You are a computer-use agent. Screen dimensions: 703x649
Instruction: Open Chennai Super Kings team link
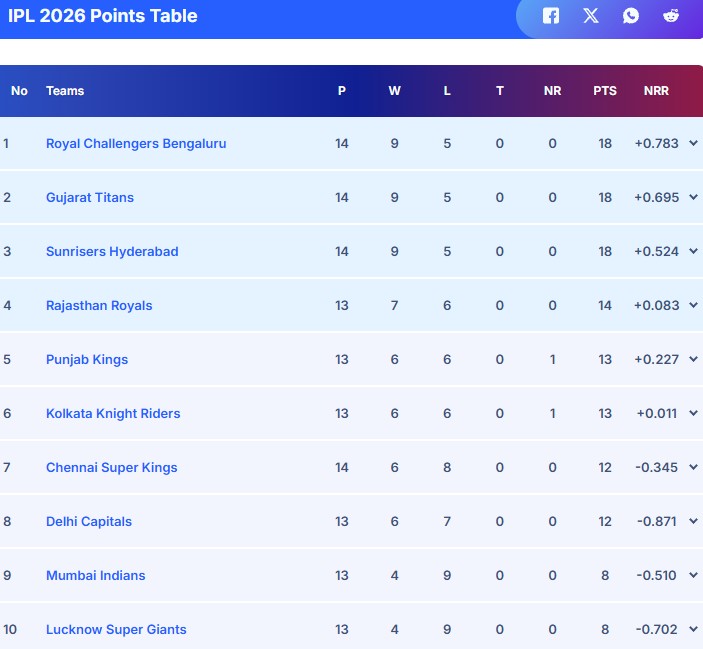pyautogui.click(x=112, y=467)
